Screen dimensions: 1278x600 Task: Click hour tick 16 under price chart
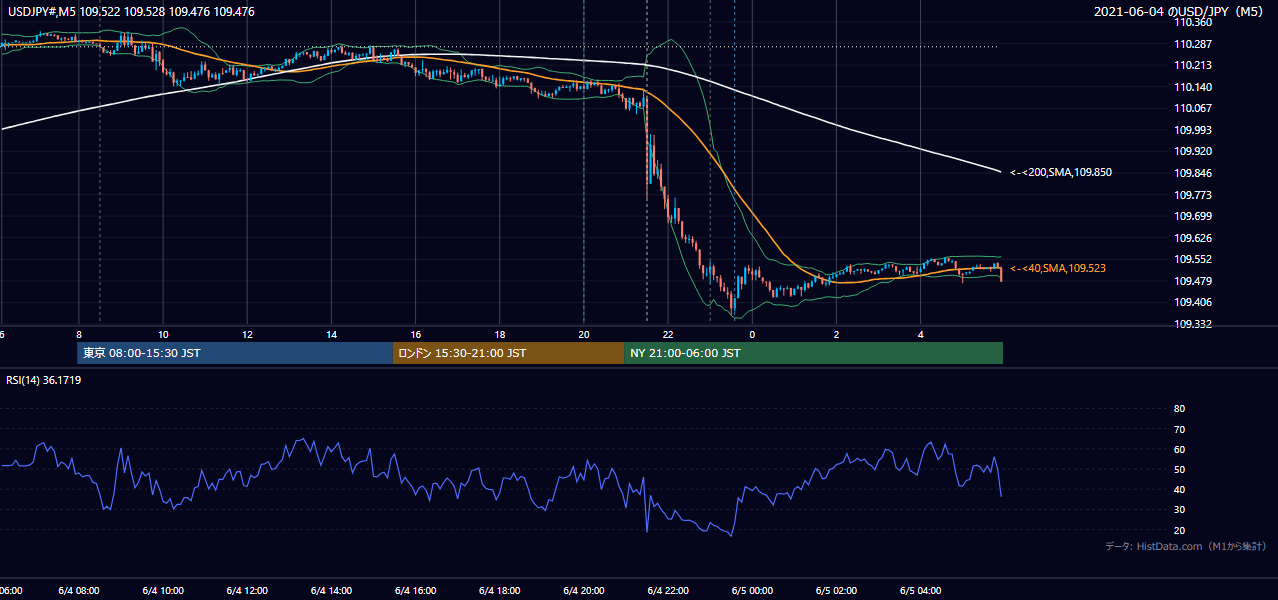click(x=415, y=334)
